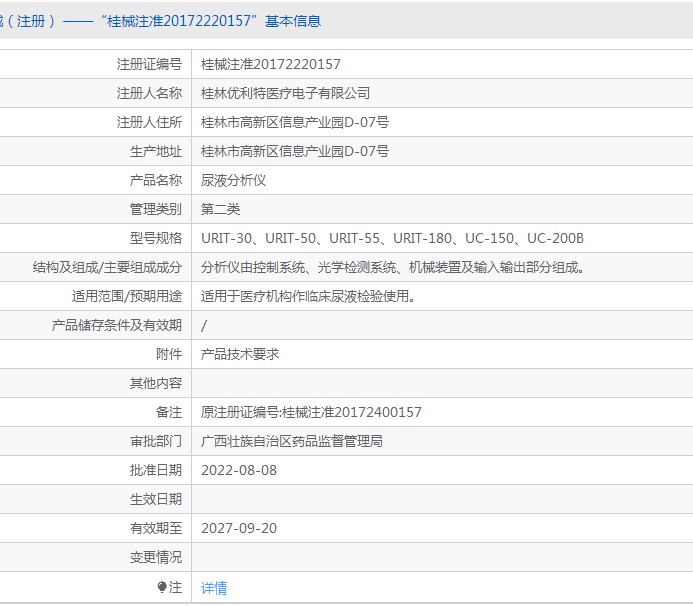Click the 备注 label

169,412
